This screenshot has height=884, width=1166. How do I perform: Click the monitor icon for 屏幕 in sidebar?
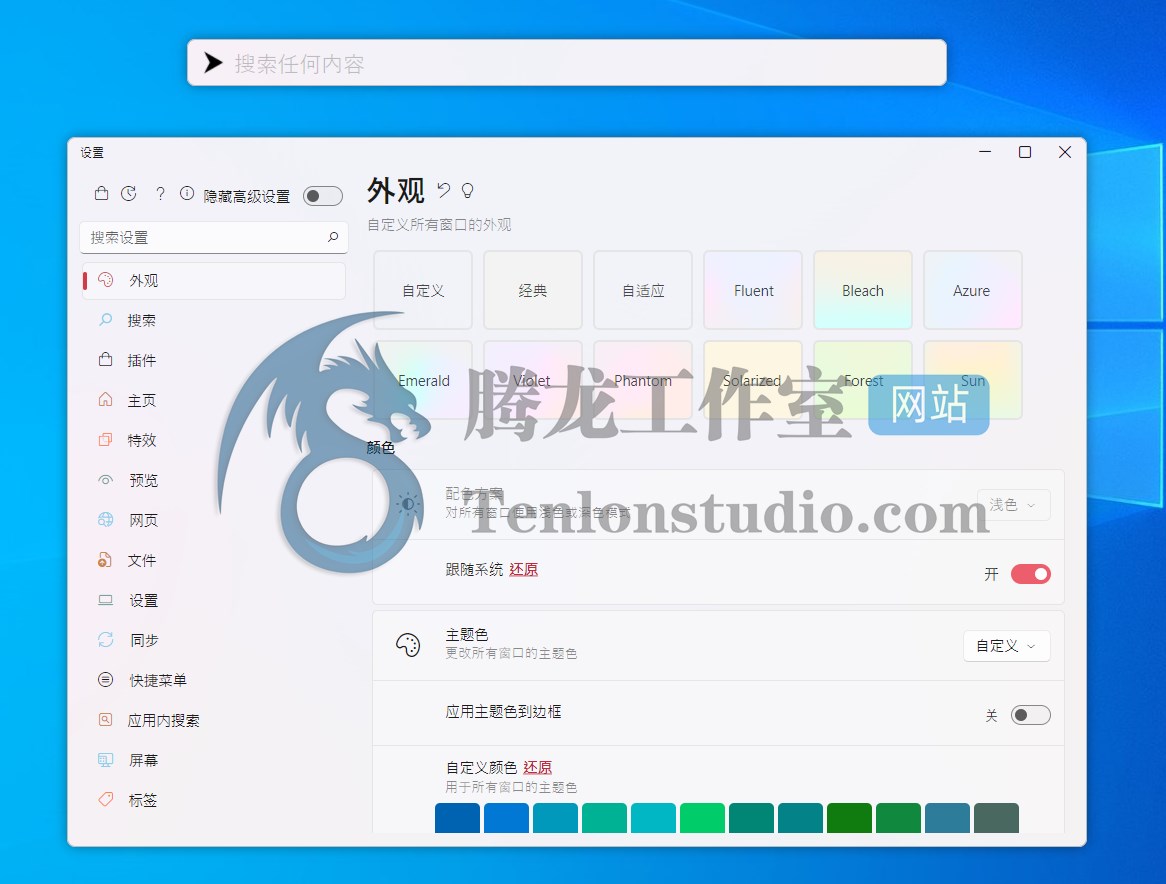(106, 760)
